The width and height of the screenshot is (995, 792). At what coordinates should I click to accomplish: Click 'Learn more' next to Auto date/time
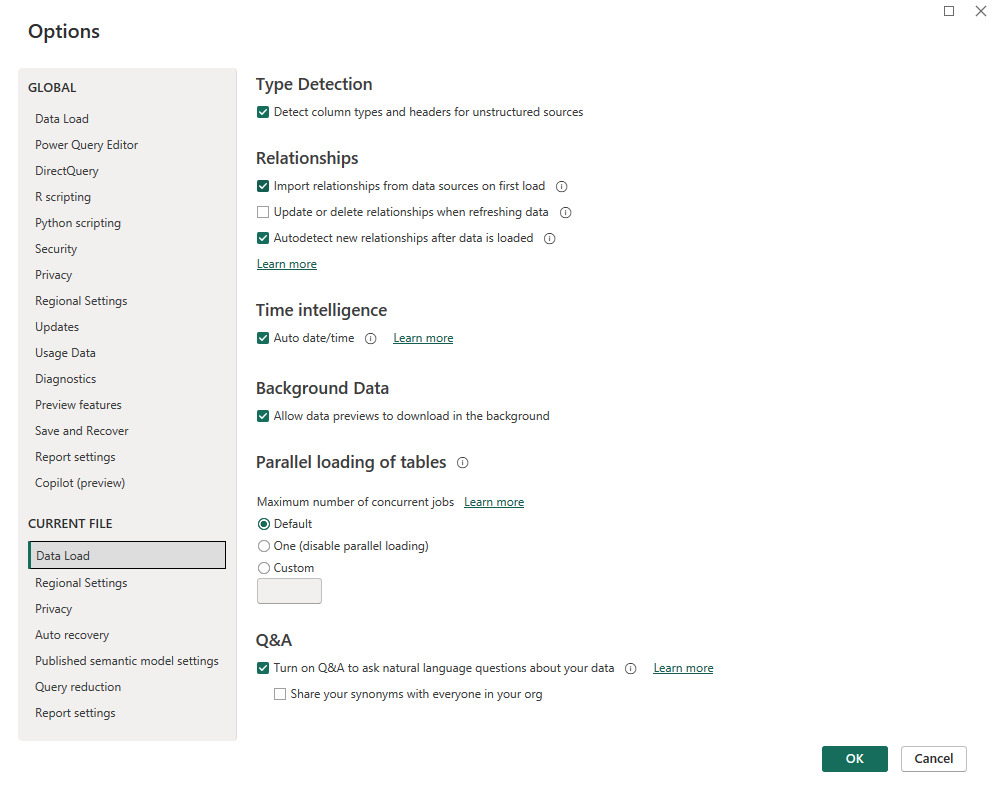pos(423,338)
